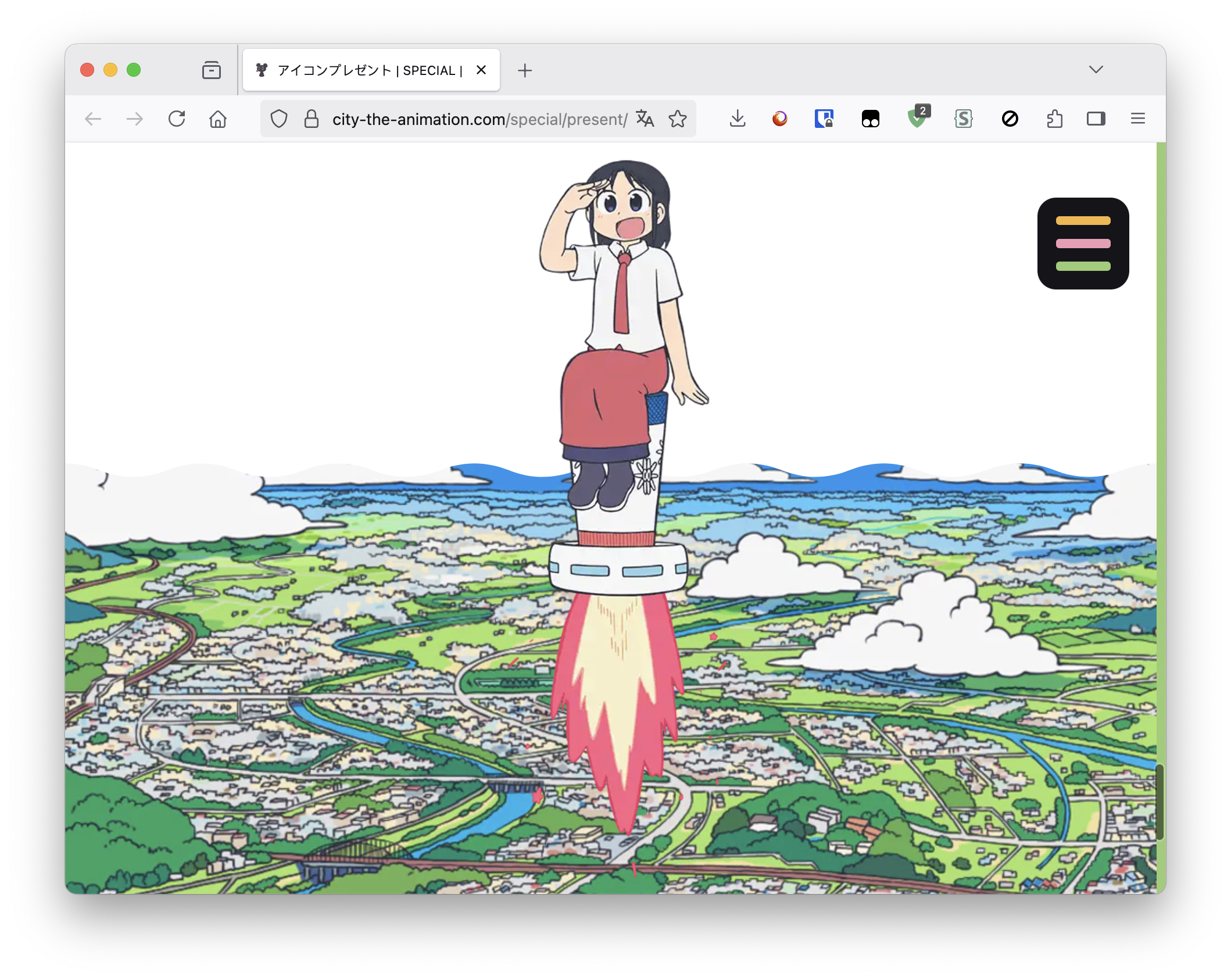The image size is (1231, 980).
Task: Open the Firefox-colored extension icon
Action: pyautogui.click(x=780, y=119)
